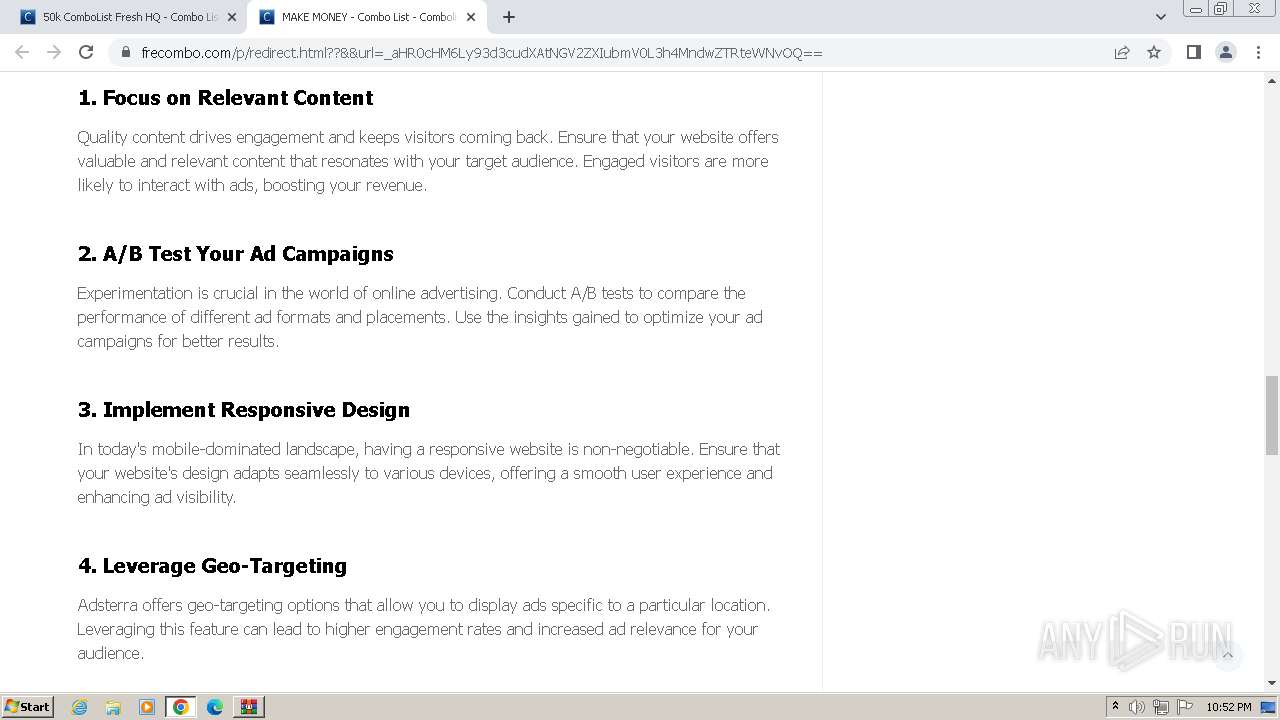Click heading '4. Leverage Geo-Targeting'
The width and height of the screenshot is (1280, 720).
[x=212, y=566]
